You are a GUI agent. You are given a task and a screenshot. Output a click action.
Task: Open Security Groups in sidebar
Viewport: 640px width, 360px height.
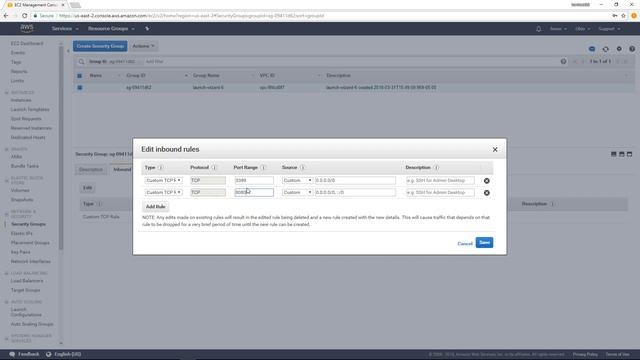pyautogui.click(x=28, y=224)
